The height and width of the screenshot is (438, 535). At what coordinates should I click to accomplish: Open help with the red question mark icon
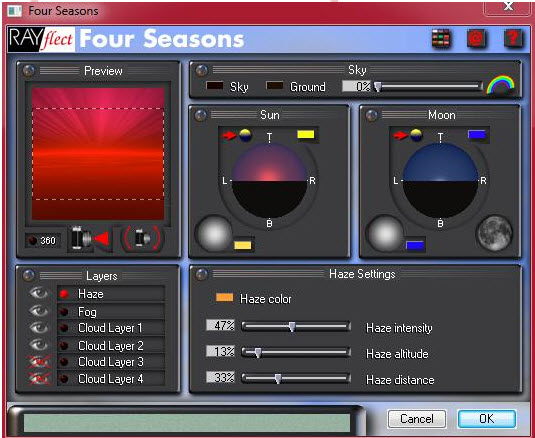(513, 39)
